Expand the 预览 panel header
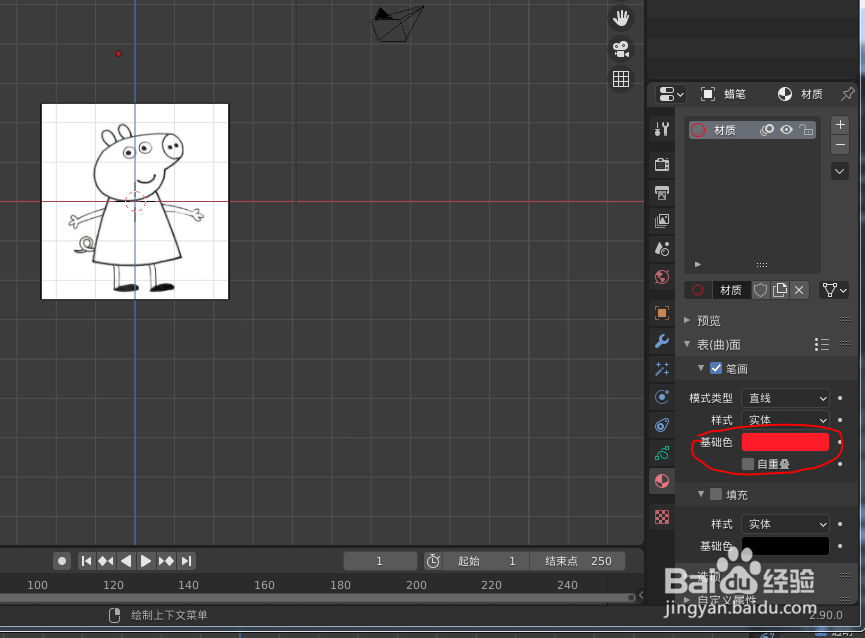The image size is (865, 638). 707,320
